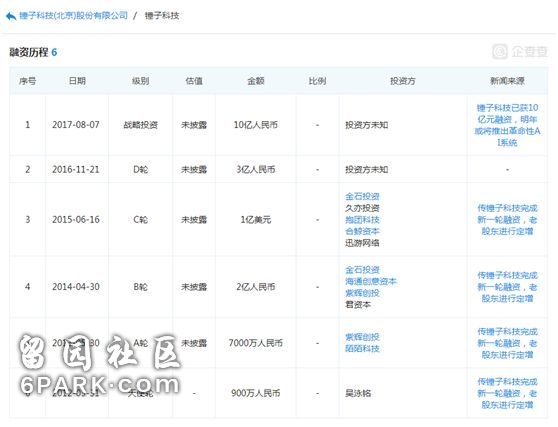
Task: Click the 900万人民币 amount cell
Action: click(256, 393)
